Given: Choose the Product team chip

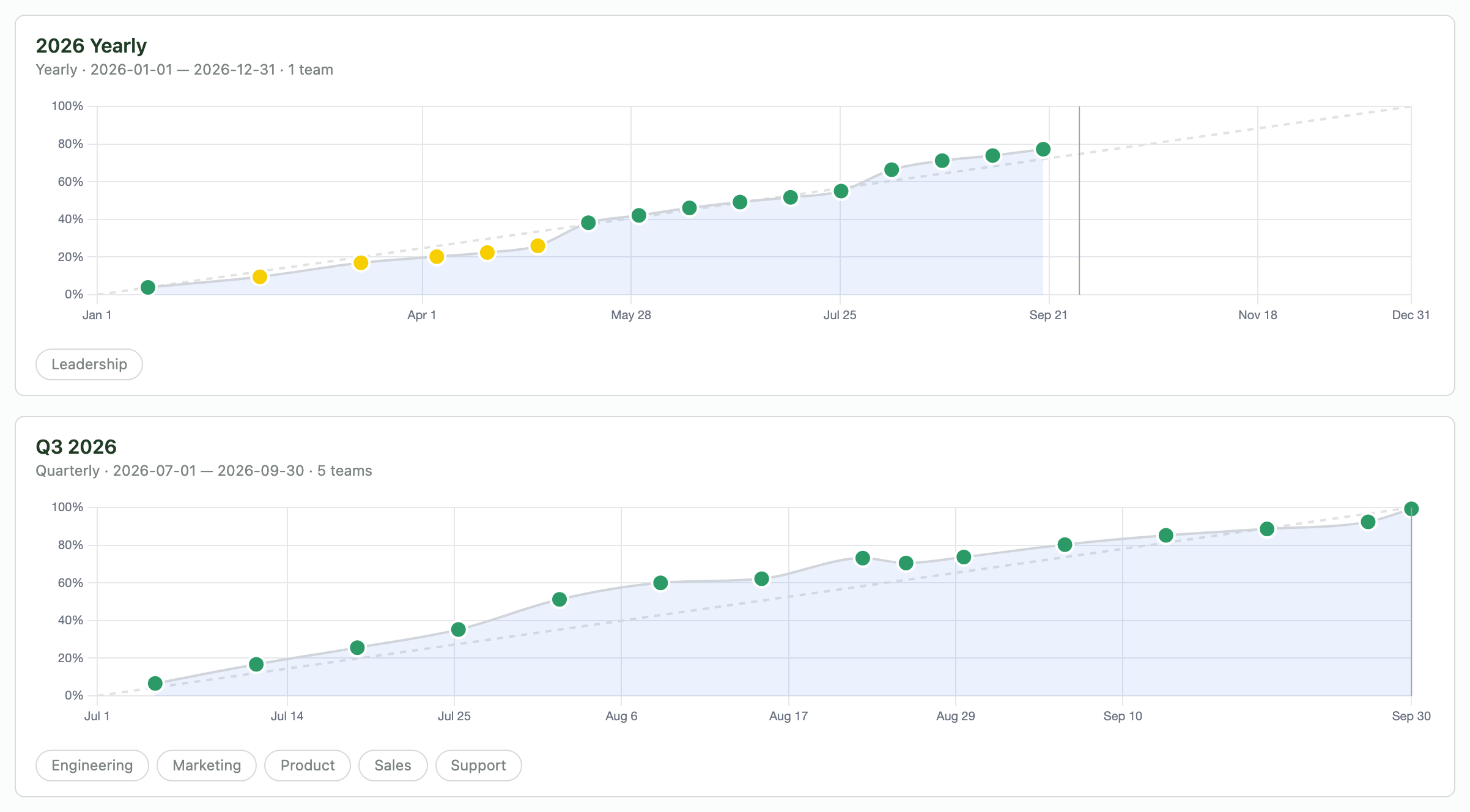Looking at the screenshot, I should pos(308,766).
